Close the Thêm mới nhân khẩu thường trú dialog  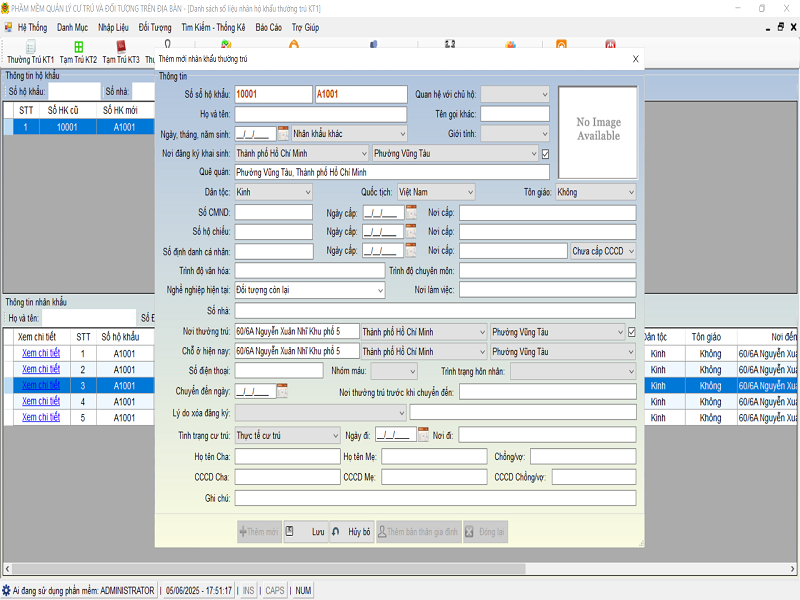coord(636,59)
